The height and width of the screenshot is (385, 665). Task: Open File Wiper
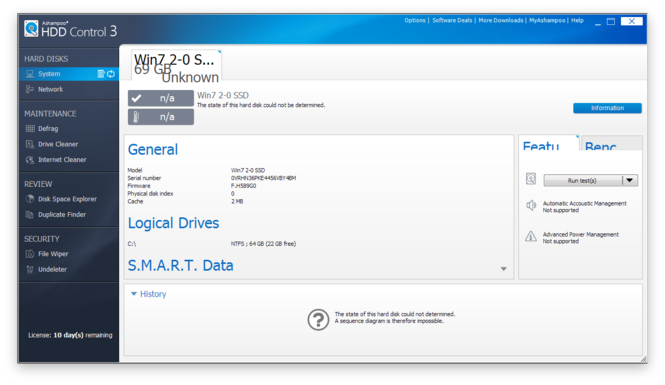point(53,254)
